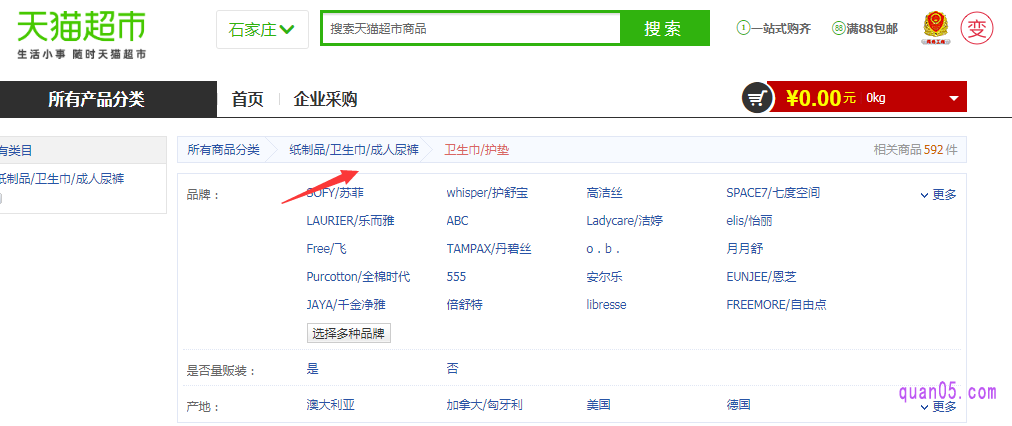Filter by brand 高洁丝

tap(605, 193)
